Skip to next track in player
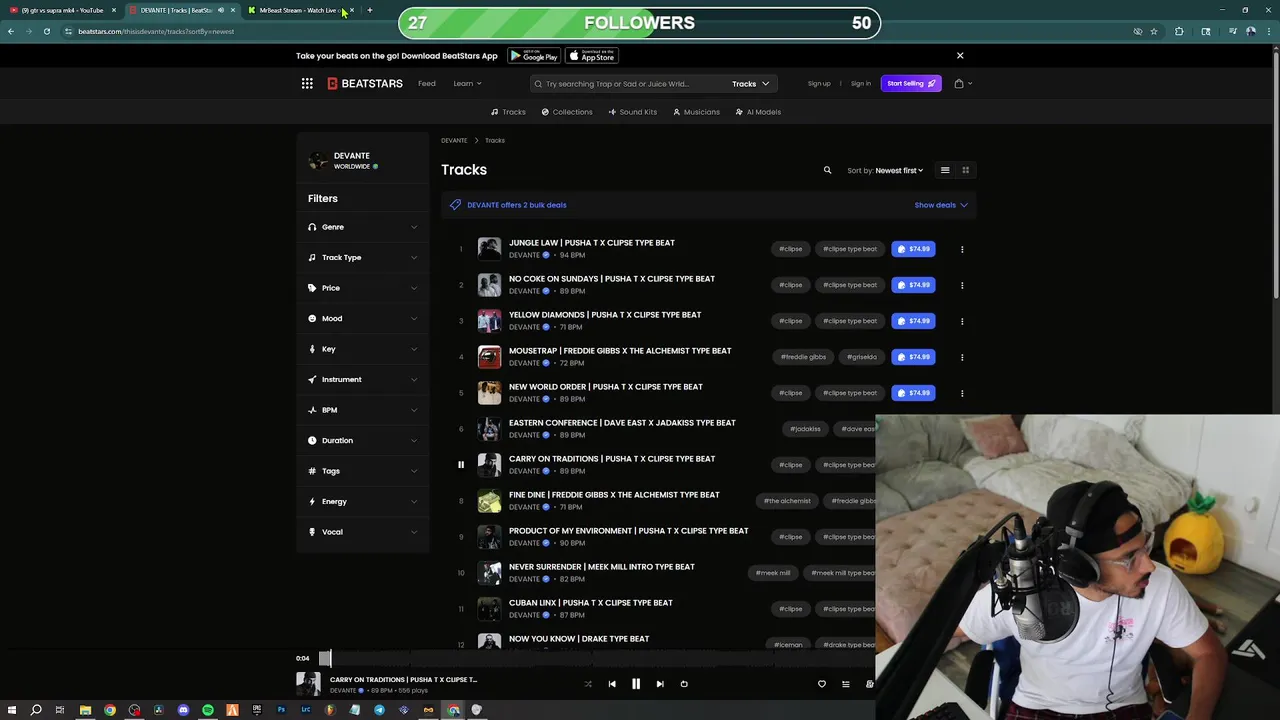Viewport: 1280px width, 720px height. click(660, 684)
